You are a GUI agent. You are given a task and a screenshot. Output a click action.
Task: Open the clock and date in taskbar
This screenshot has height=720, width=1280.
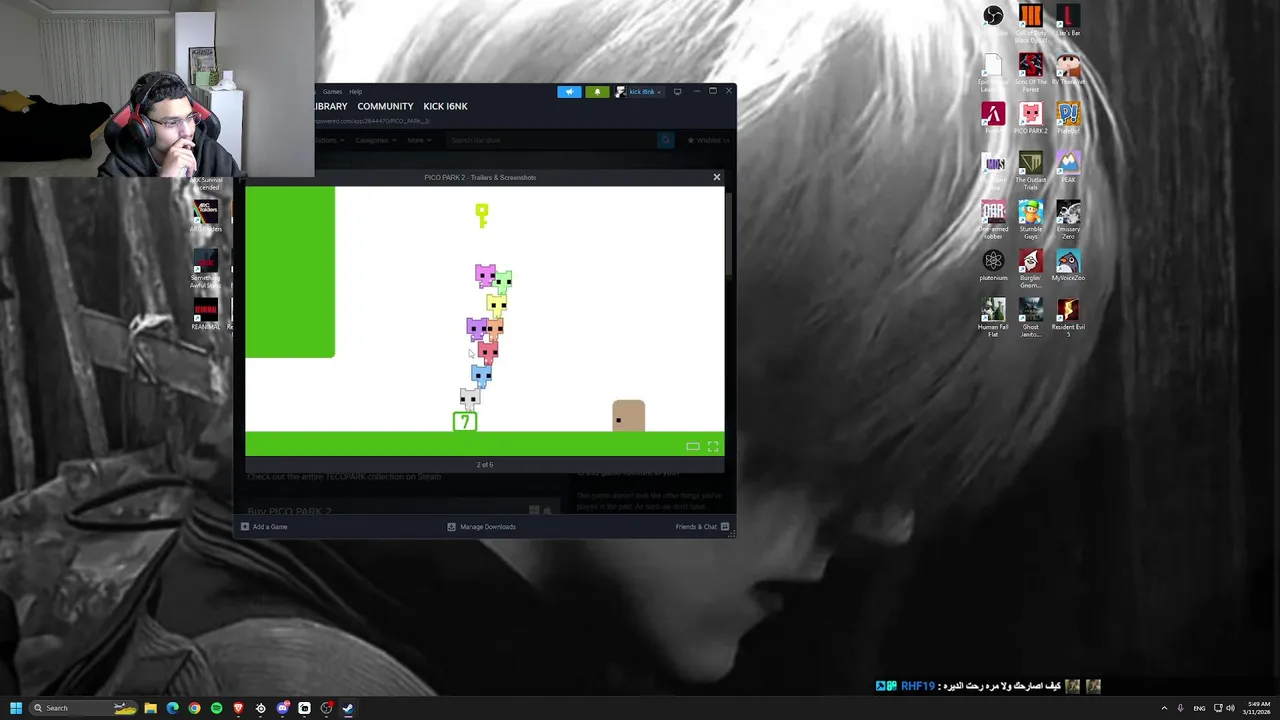pos(1256,708)
